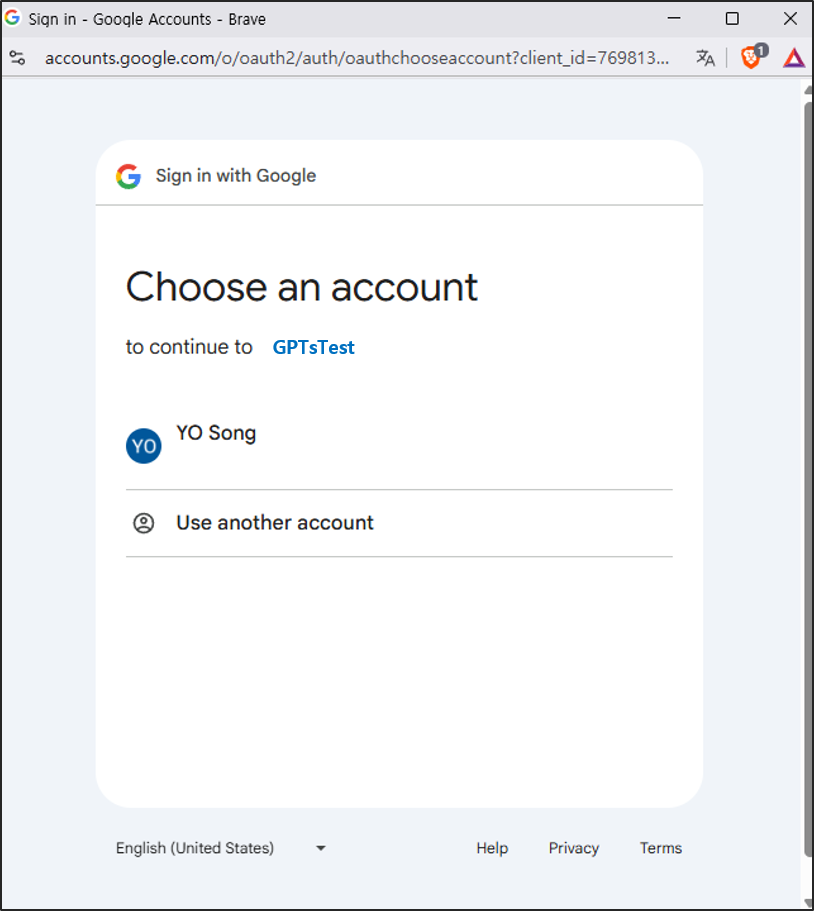Maximize the Brave sign-in window

pos(732,19)
